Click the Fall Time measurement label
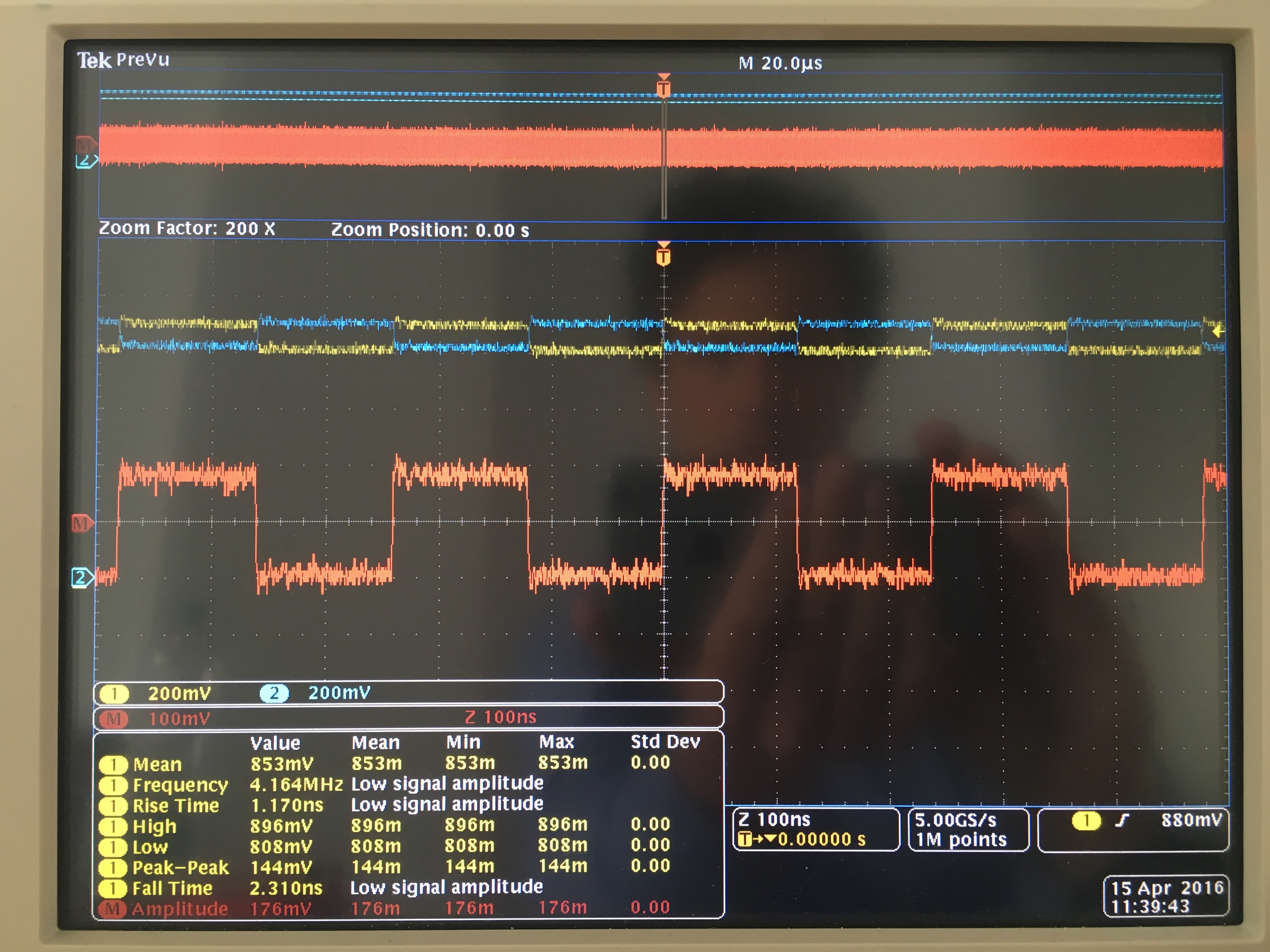This screenshot has width=1270, height=952. tap(172, 888)
